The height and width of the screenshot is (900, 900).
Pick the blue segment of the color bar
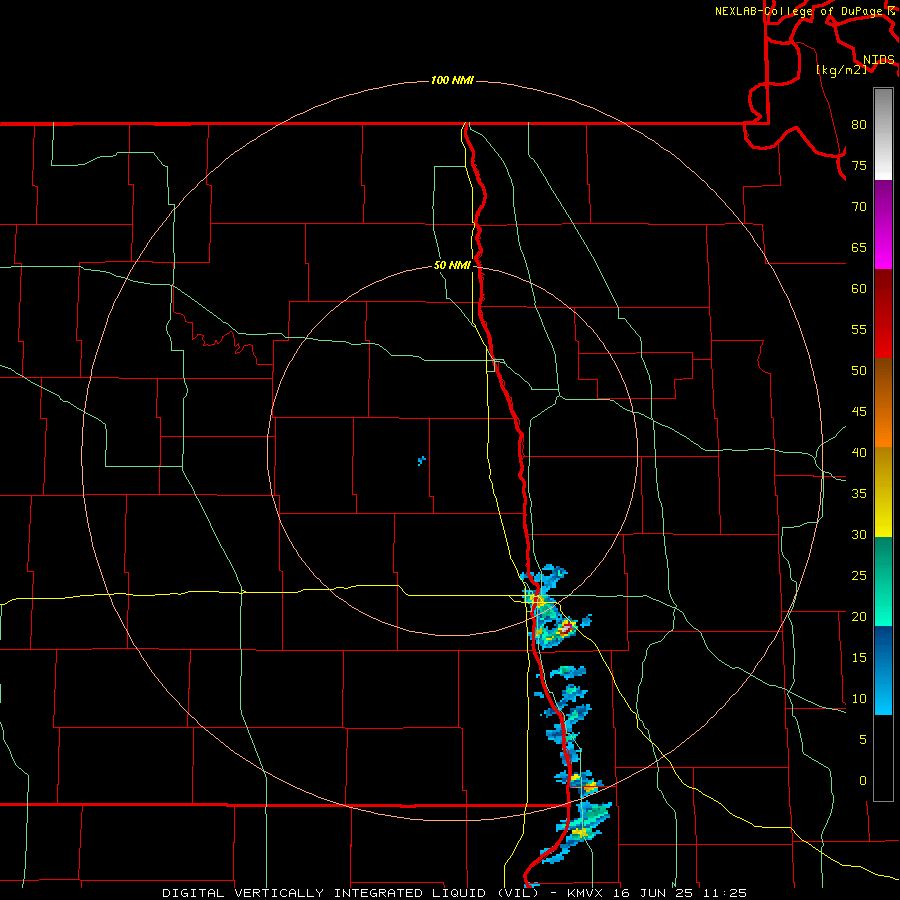click(x=883, y=670)
